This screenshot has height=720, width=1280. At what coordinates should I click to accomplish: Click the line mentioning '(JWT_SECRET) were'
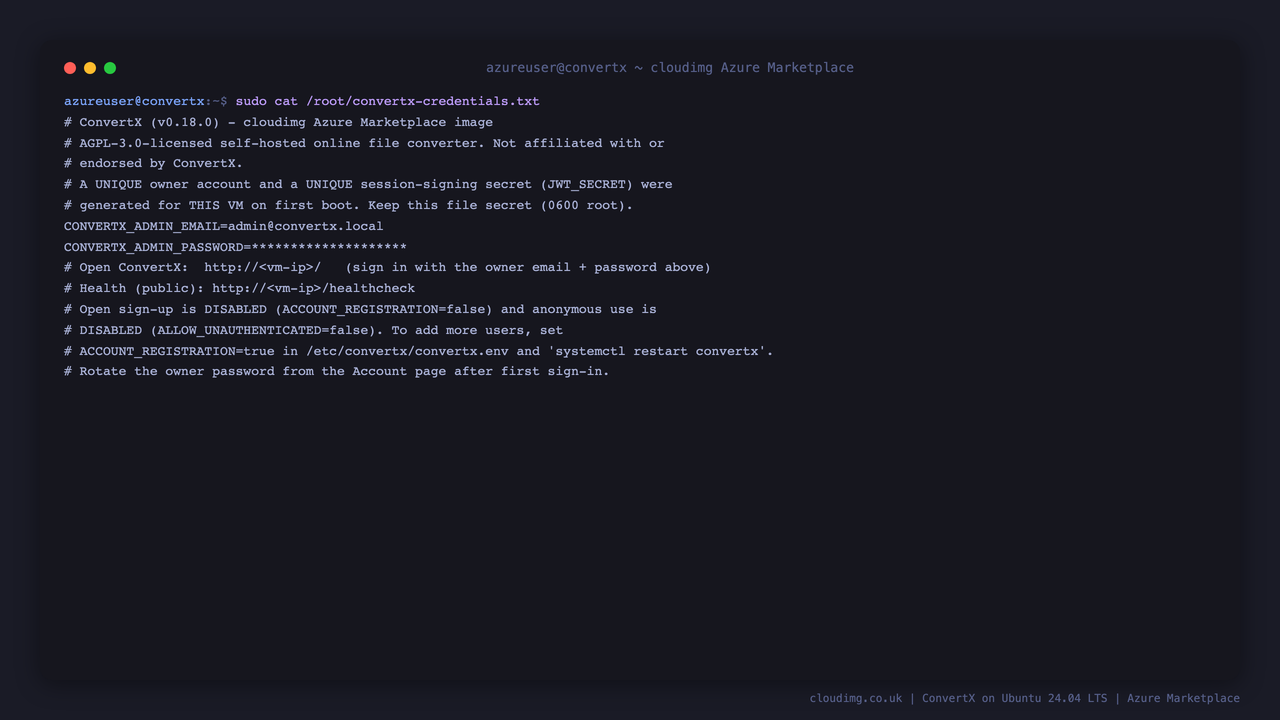pyautogui.click(x=368, y=184)
